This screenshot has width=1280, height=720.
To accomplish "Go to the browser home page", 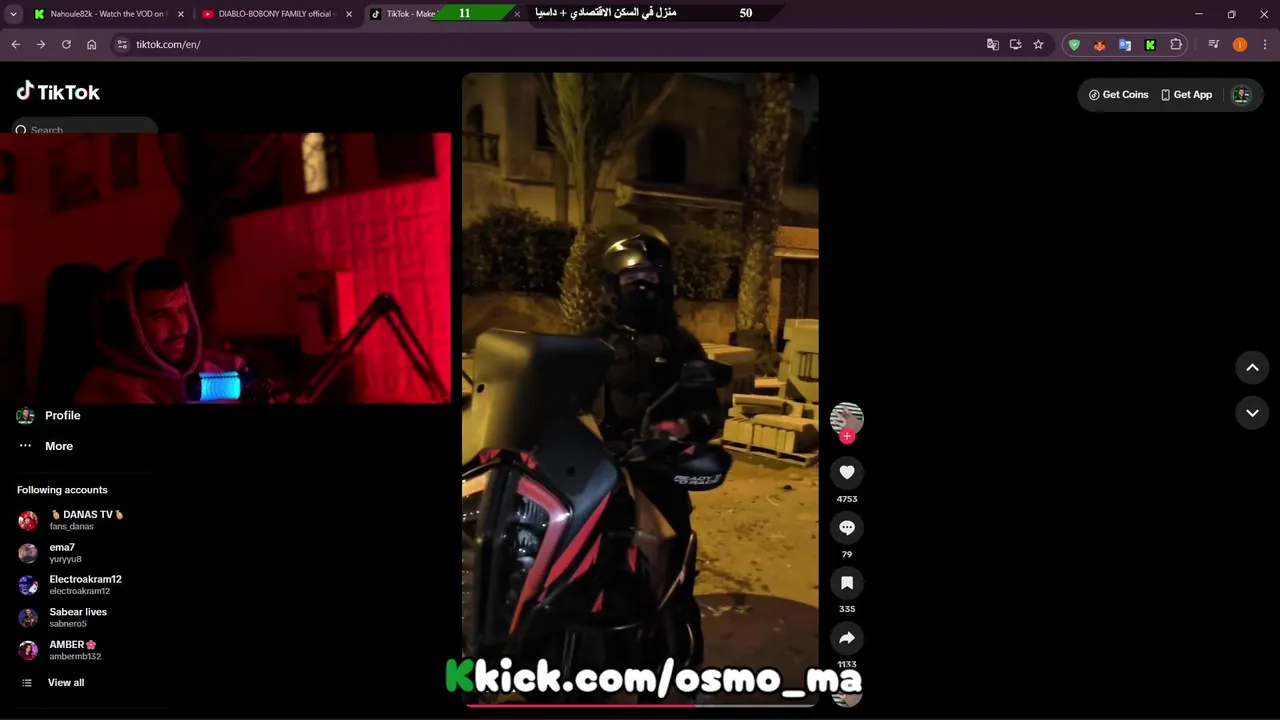I will pos(92,44).
